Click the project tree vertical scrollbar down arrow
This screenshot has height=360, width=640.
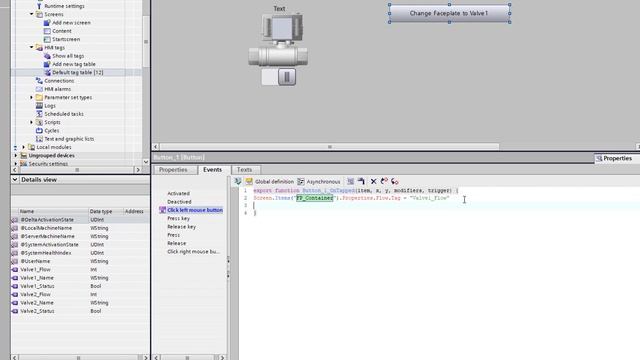click(x=146, y=162)
